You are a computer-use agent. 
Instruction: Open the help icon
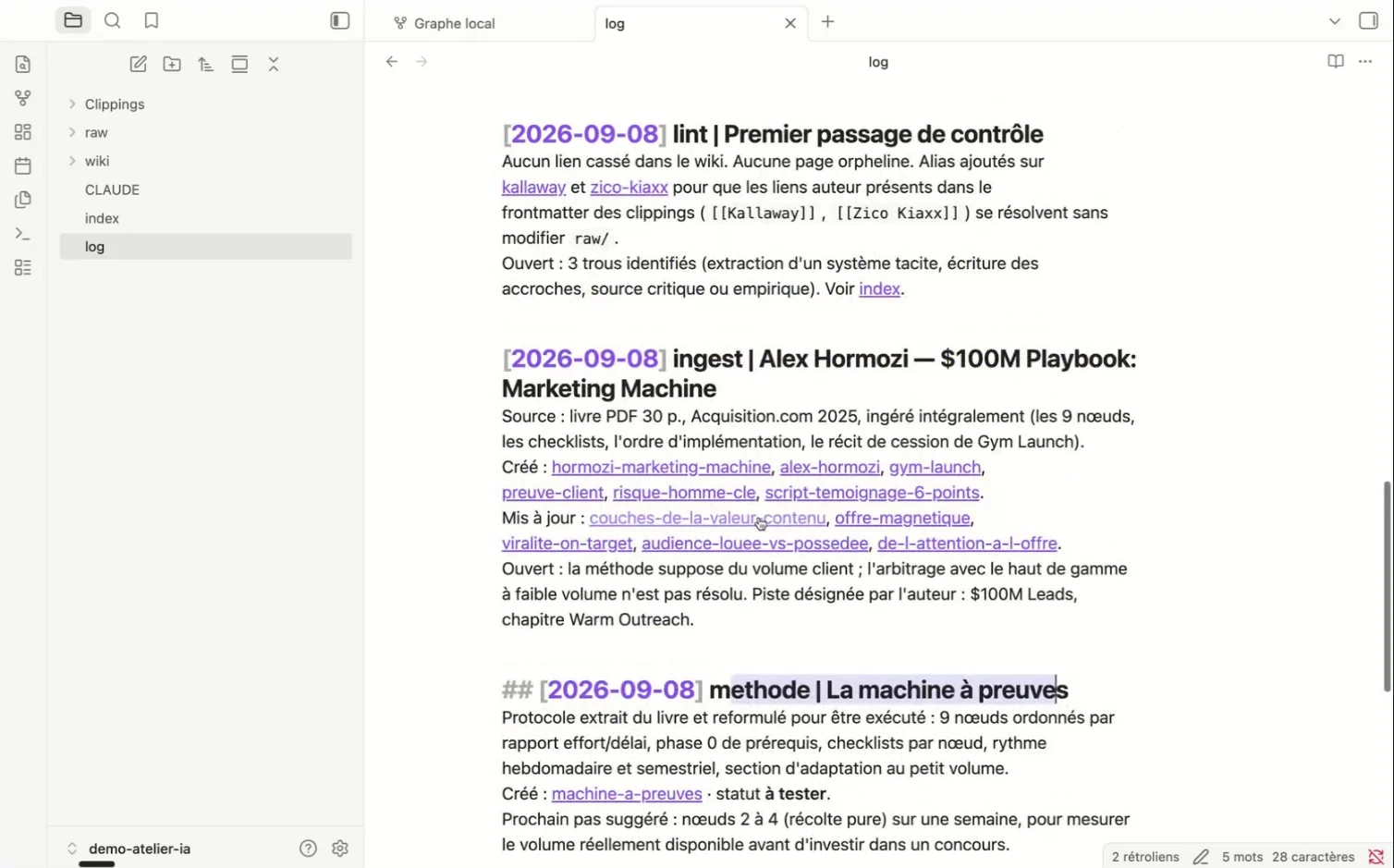pos(308,849)
